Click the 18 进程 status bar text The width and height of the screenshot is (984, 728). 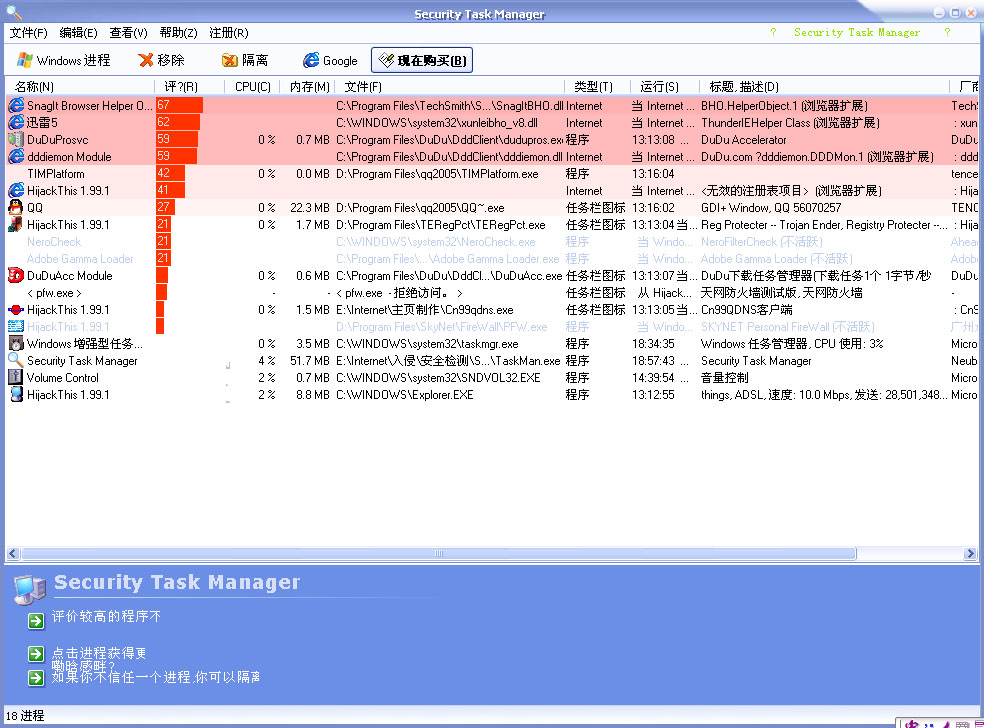[x=25, y=715]
